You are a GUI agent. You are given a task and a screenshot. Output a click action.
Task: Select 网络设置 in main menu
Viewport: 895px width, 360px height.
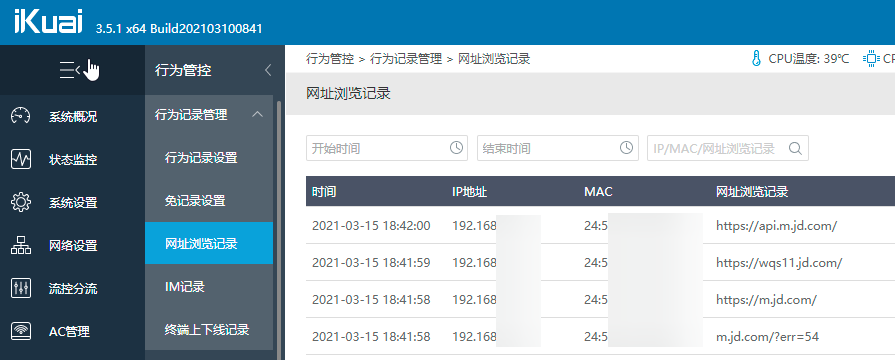pyautogui.click(x=72, y=246)
